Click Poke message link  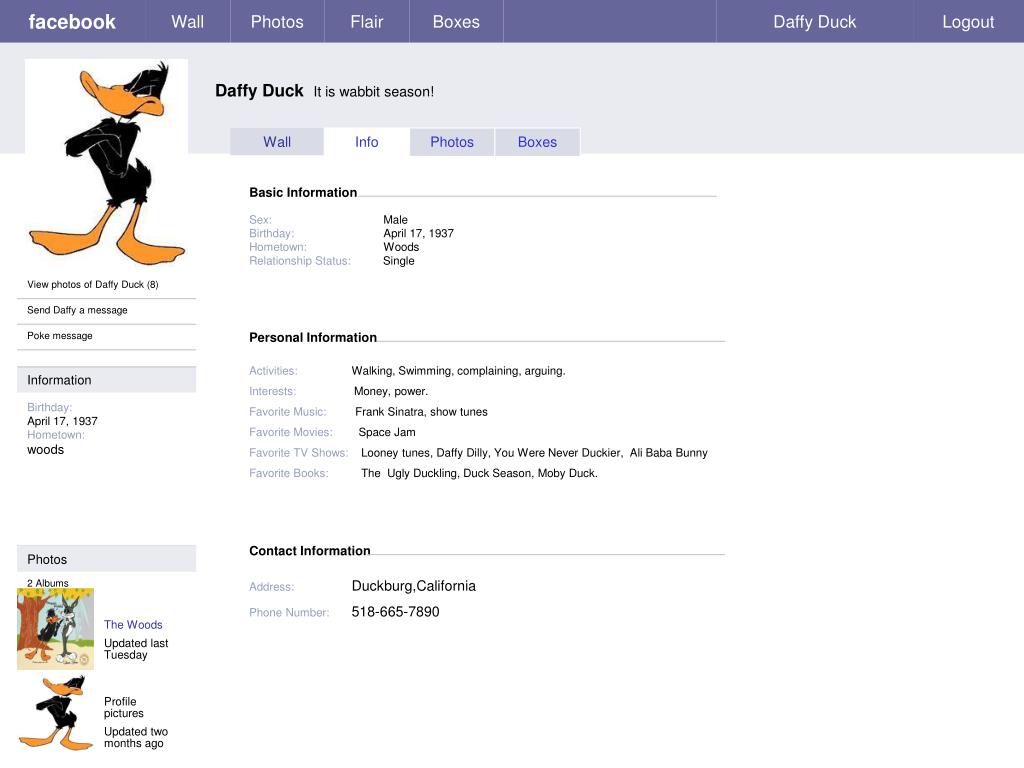click(59, 335)
